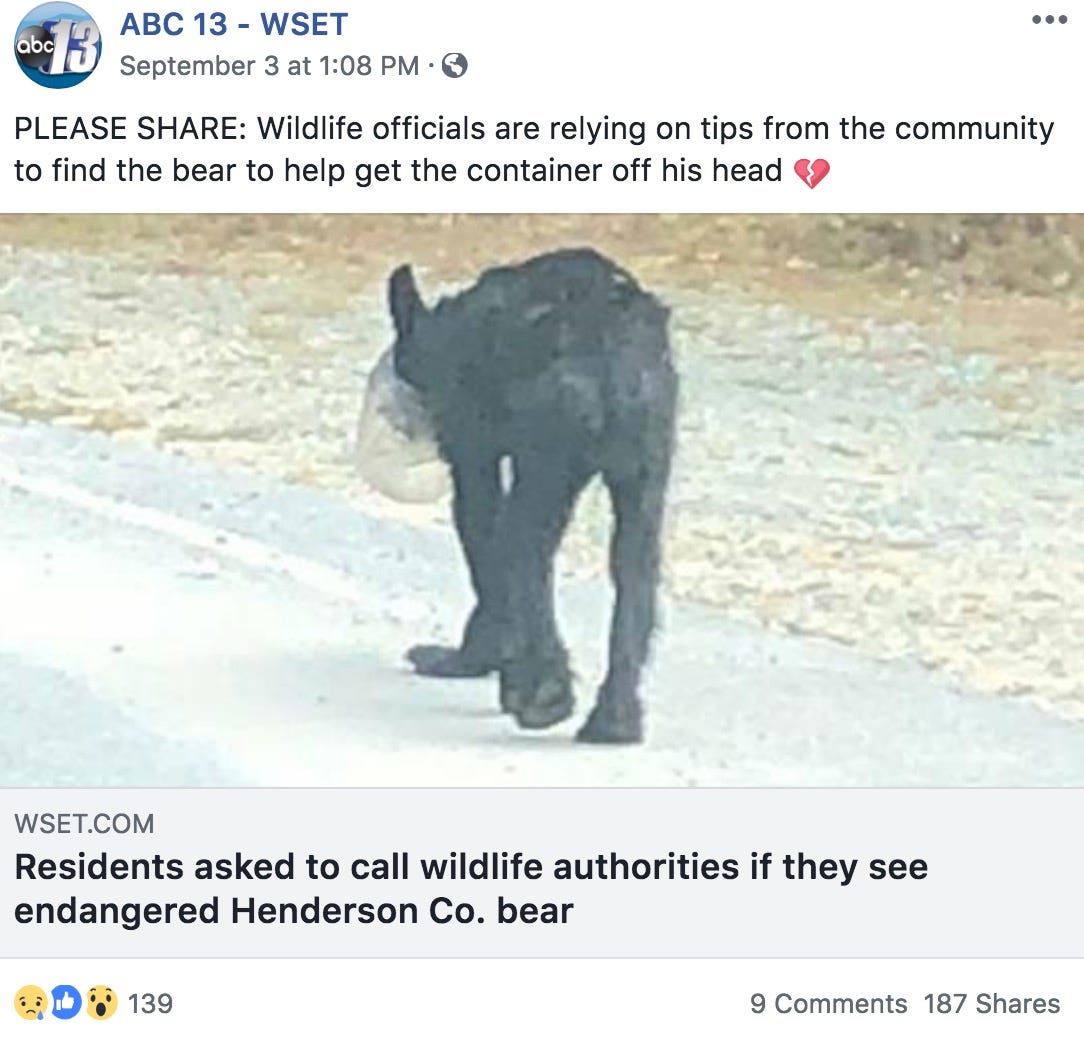The image size is (1084, 1044).
Task: Click the September 3 at 1:08 PM timestamp
Action: point(269,66)
